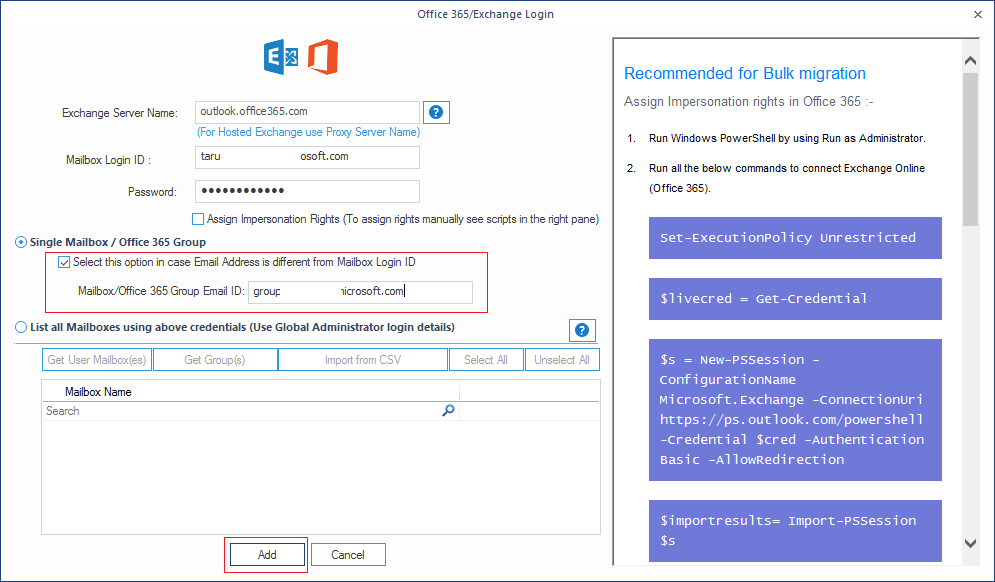Click the Add button

tap(267, 555)
